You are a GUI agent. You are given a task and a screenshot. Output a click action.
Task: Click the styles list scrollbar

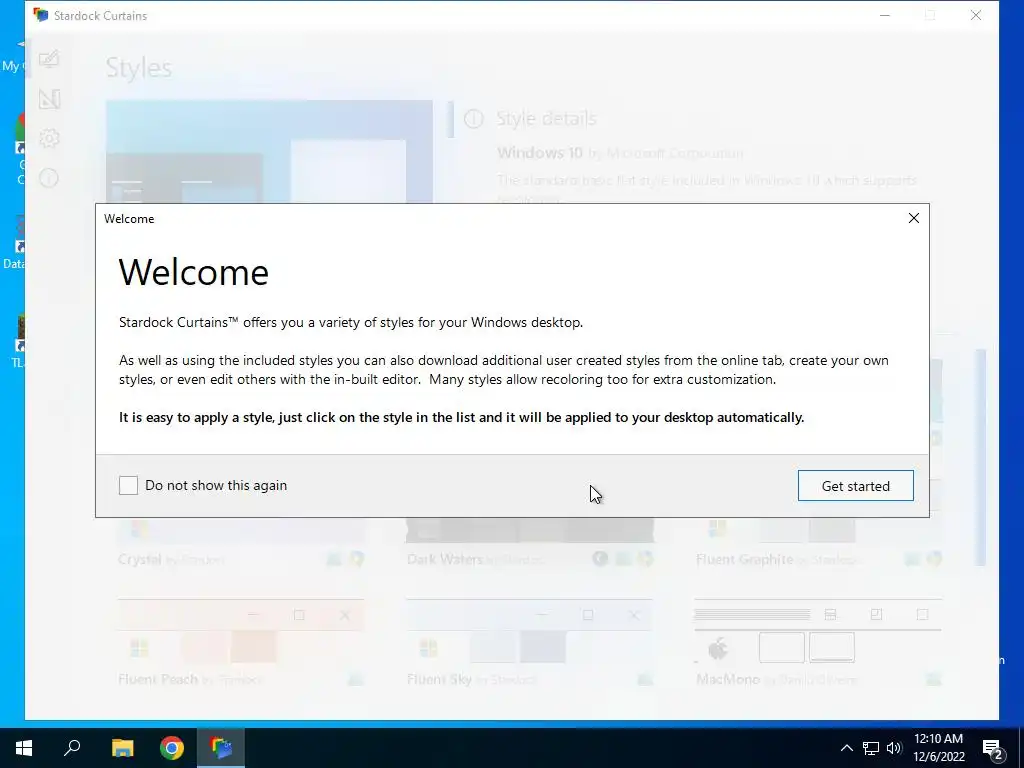click(x=980, y=457)
